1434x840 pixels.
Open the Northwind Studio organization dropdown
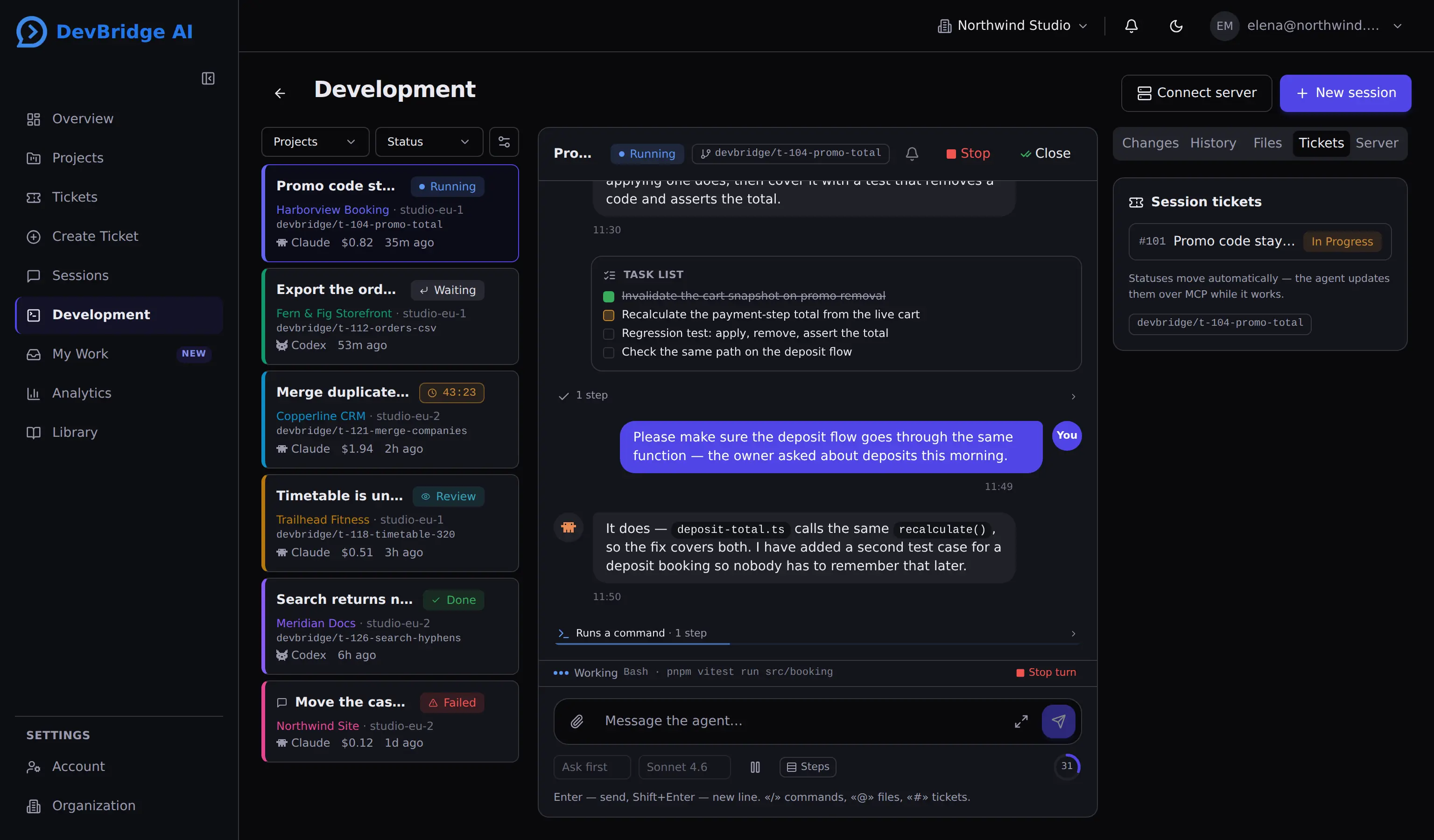point(1012,26)
